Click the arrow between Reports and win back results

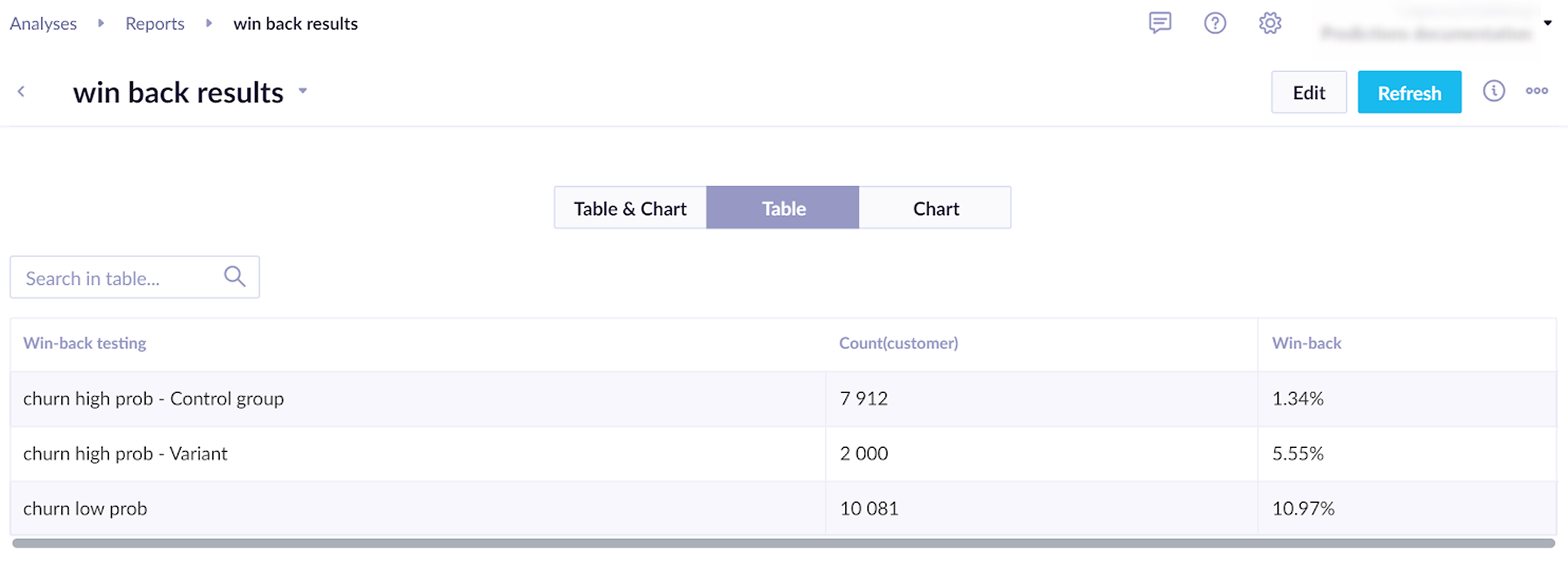[209, 23]
